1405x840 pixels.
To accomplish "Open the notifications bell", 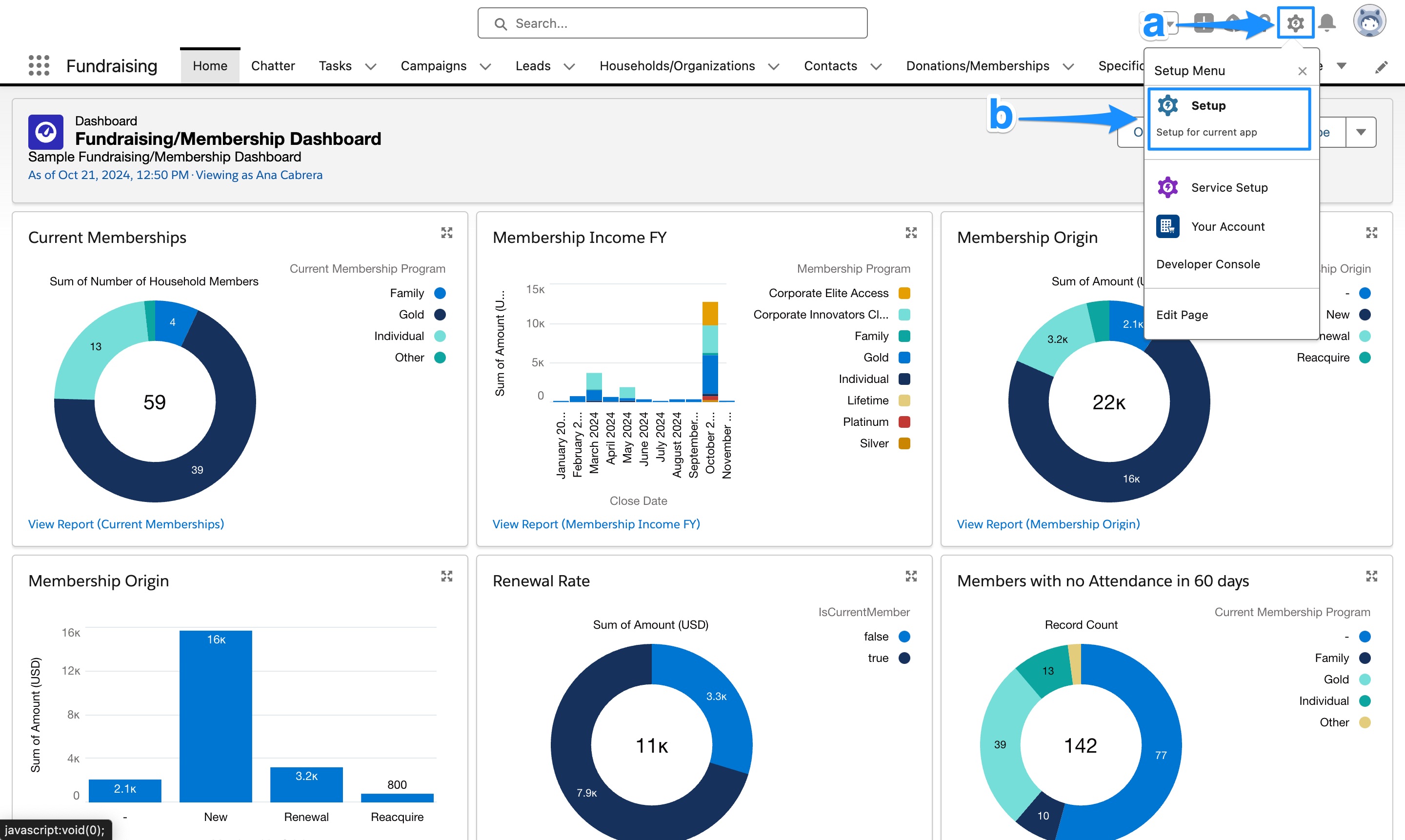I will click(x=1327, y=22).
